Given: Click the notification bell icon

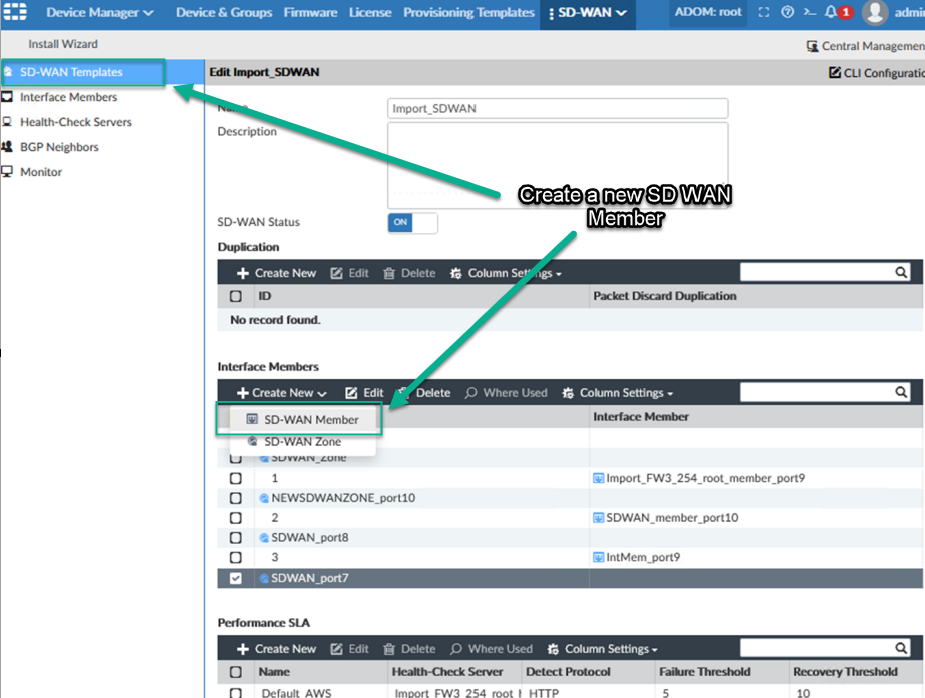Looking at the screenshot, I should pos(830,13).
